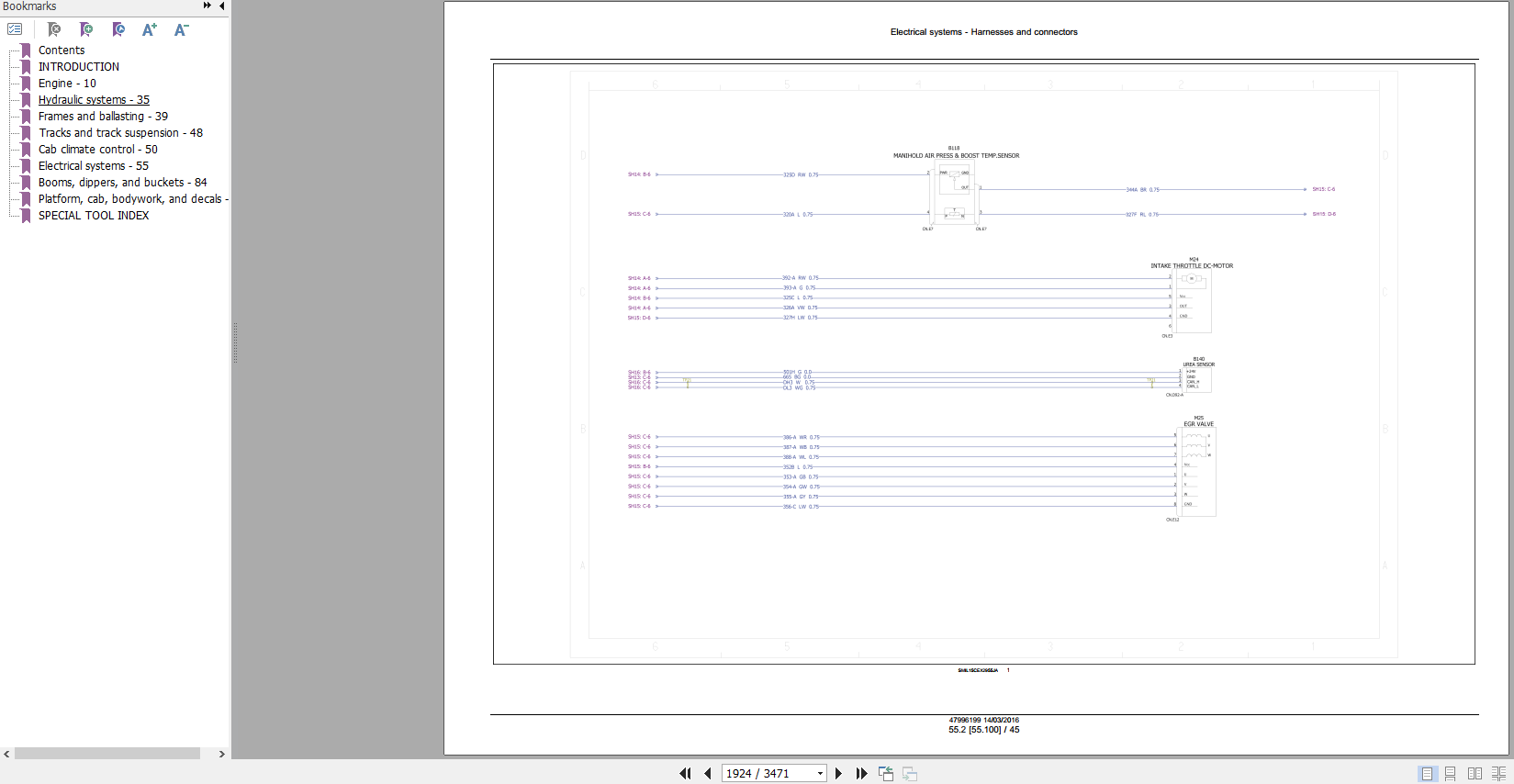
Task: Switch to continuous scrolling page mode
Action: coord(1451,774)
